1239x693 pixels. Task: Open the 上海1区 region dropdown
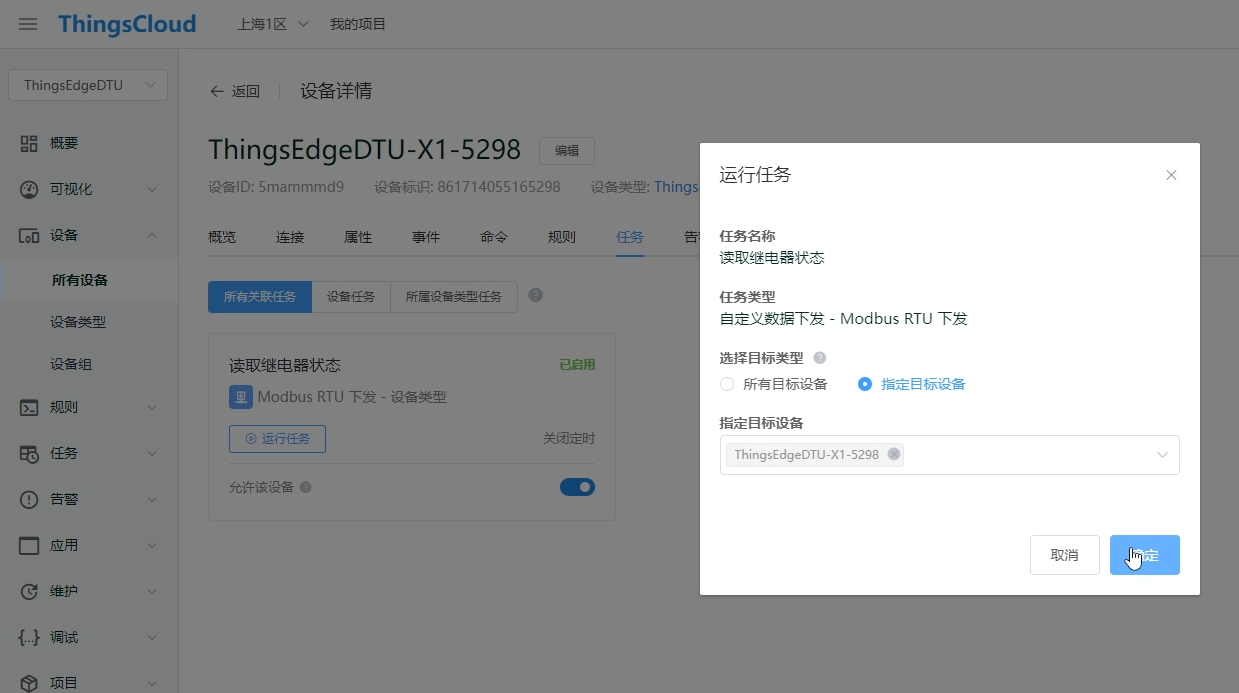(x=272, y=24)
